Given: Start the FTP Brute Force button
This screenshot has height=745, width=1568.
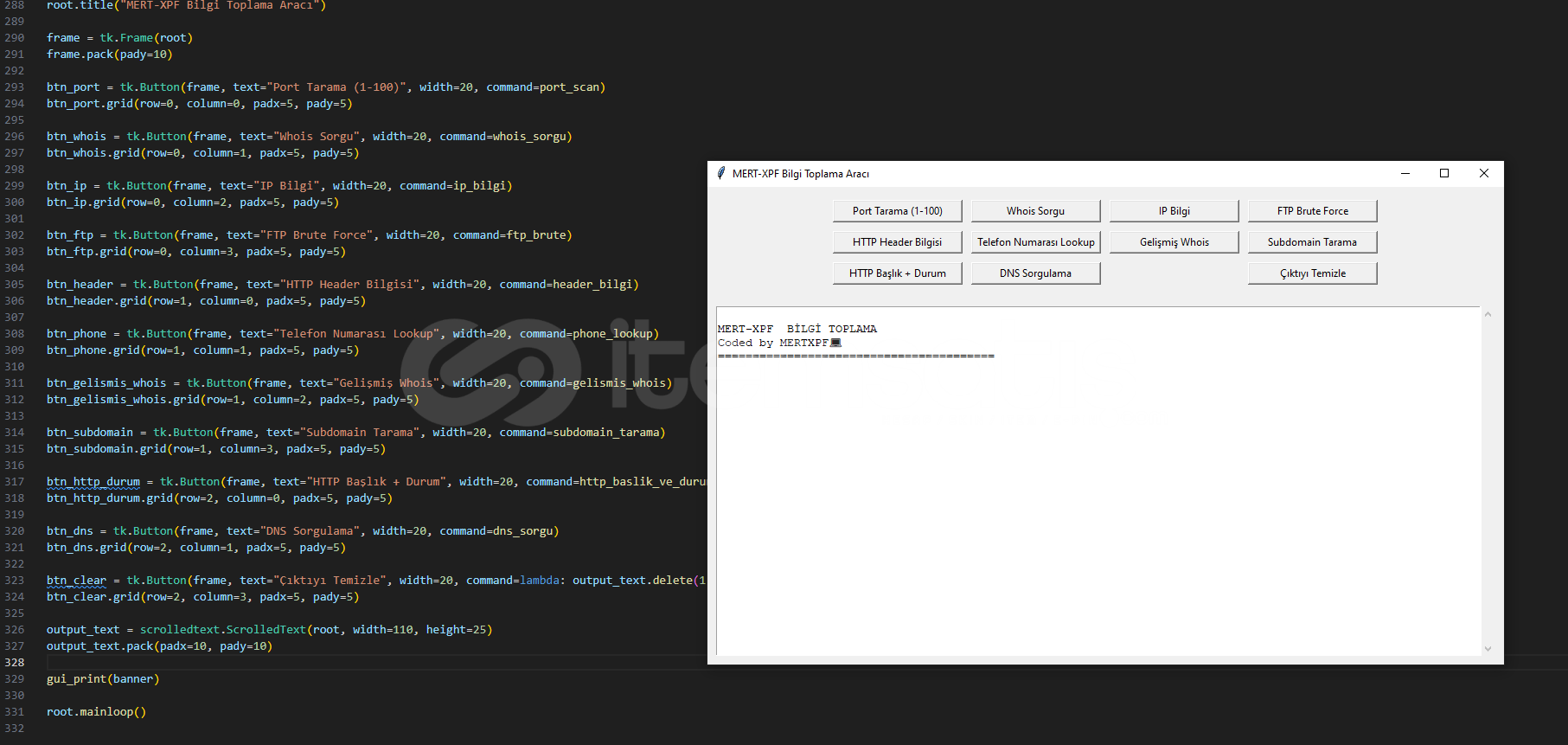Looking at the screenshot, I should point(1312,211).
